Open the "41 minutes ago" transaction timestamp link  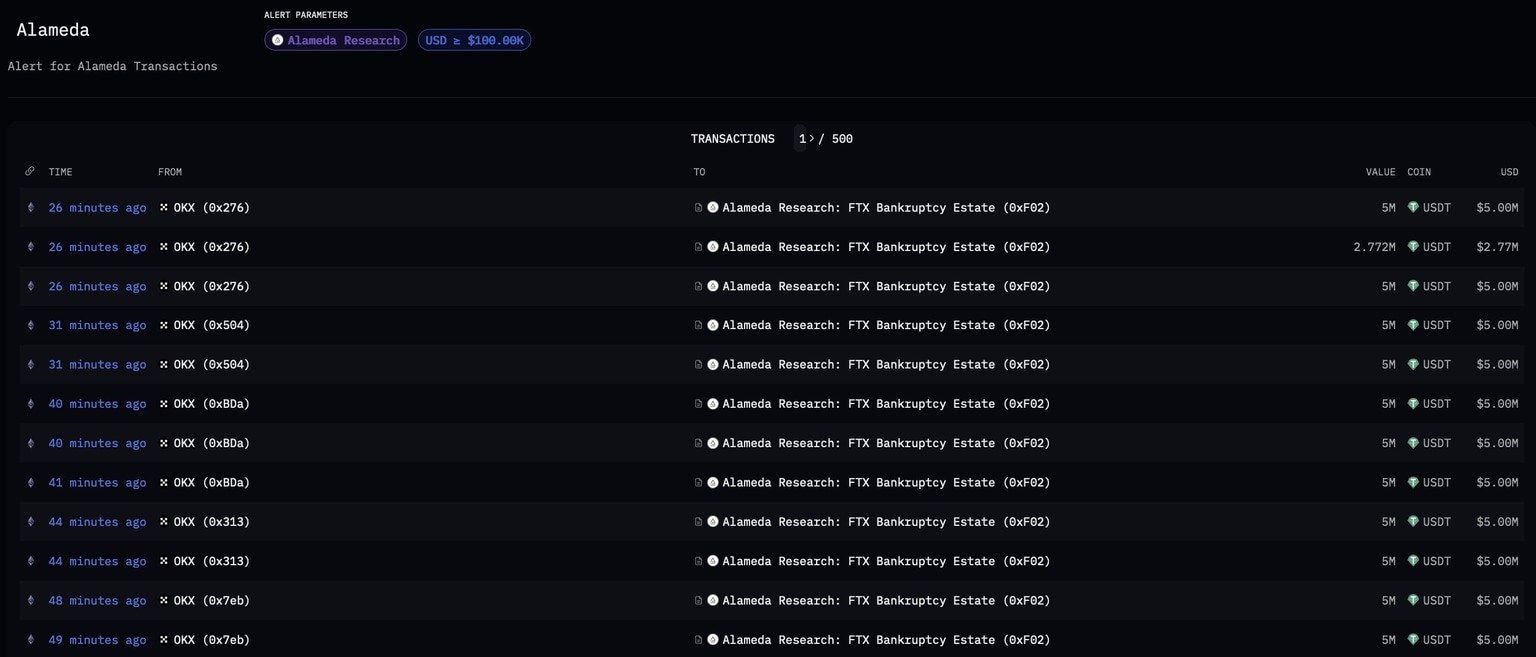(97, 483)
